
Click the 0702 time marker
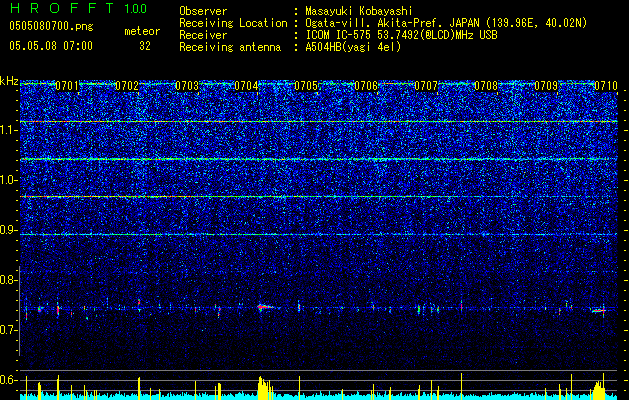pyautogui.click(x=126, y=86)
